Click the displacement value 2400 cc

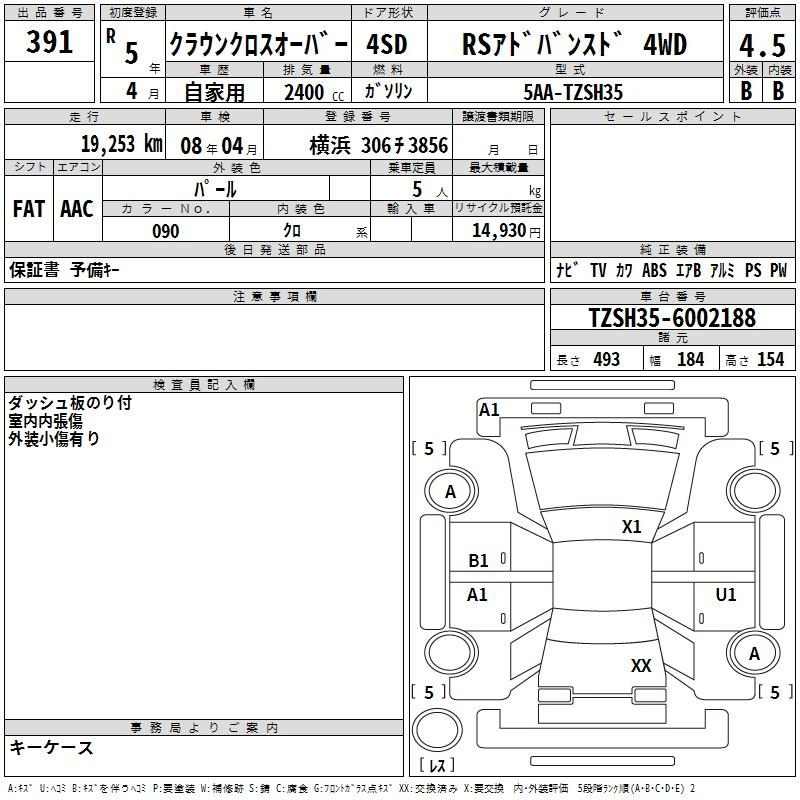[x=314, y=92]
